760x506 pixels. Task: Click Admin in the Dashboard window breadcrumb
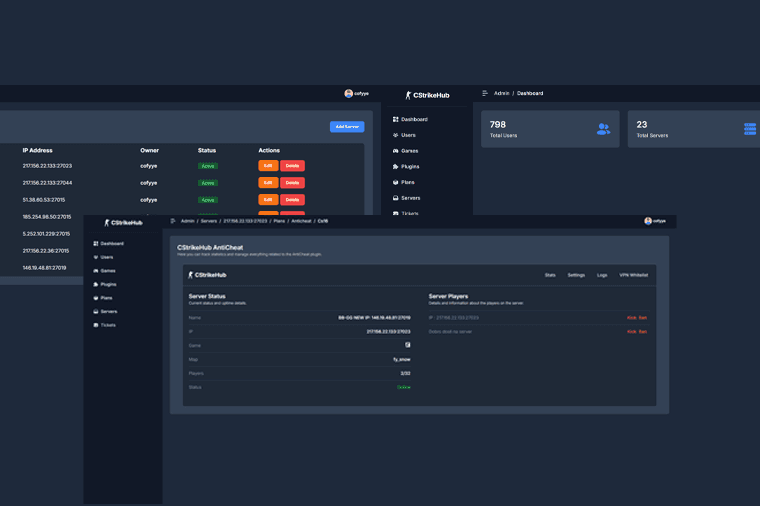coord(502,93)
